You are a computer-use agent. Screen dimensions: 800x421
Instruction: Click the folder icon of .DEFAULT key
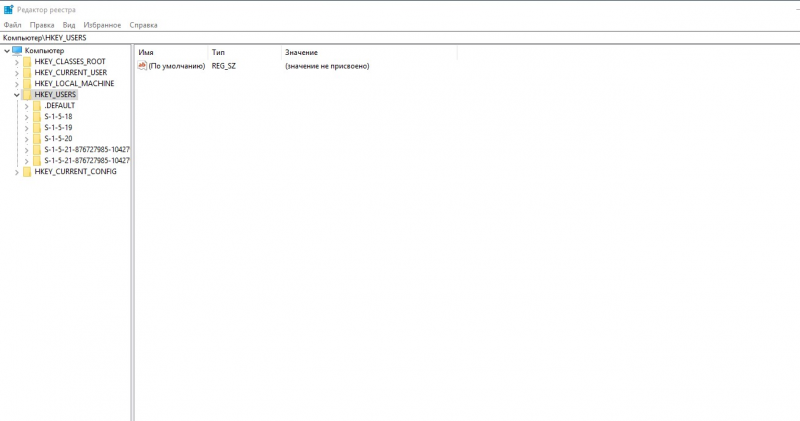pos(37,106)
